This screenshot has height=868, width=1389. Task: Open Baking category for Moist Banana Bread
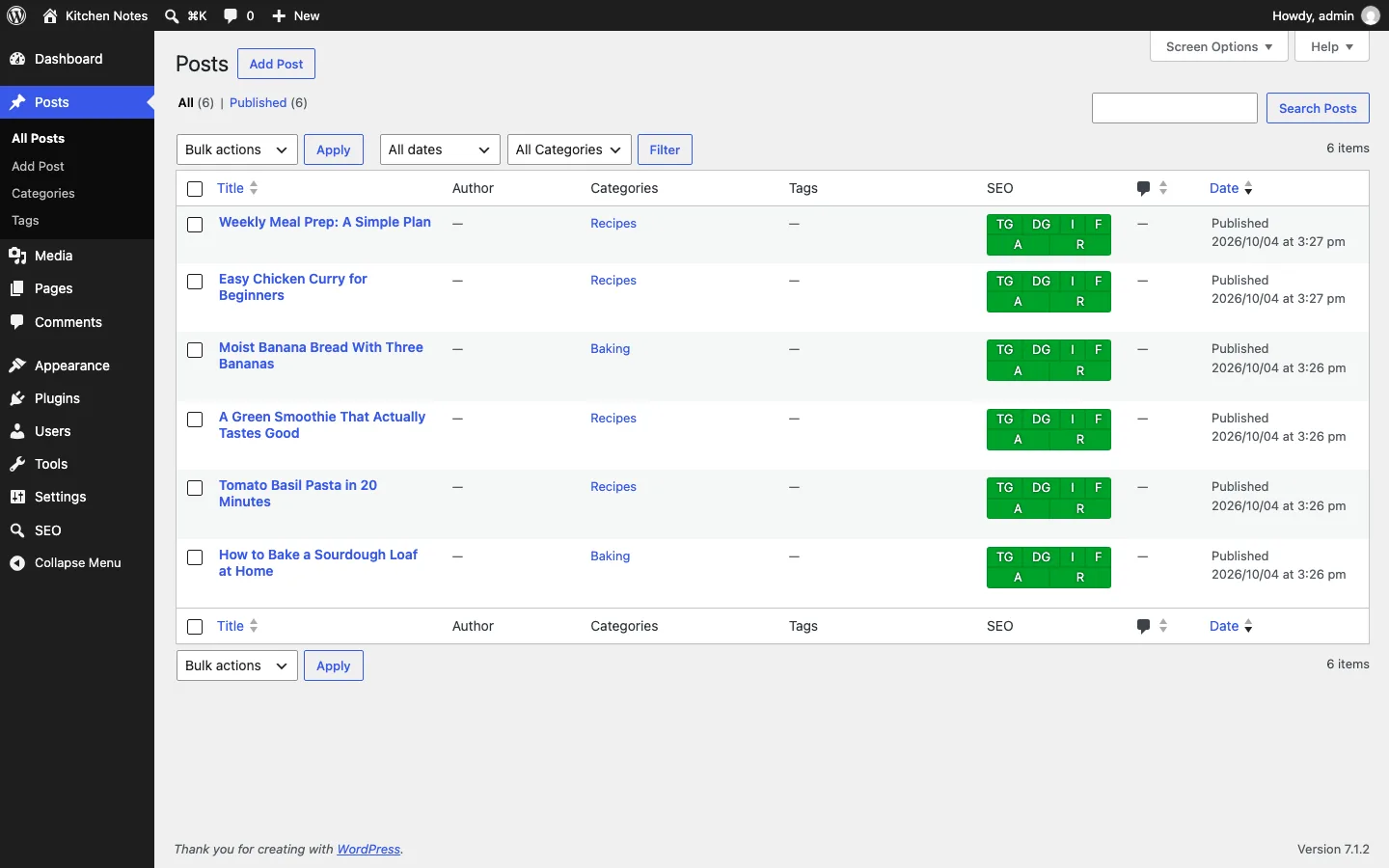pyautogui.click(x=611, y=349)
